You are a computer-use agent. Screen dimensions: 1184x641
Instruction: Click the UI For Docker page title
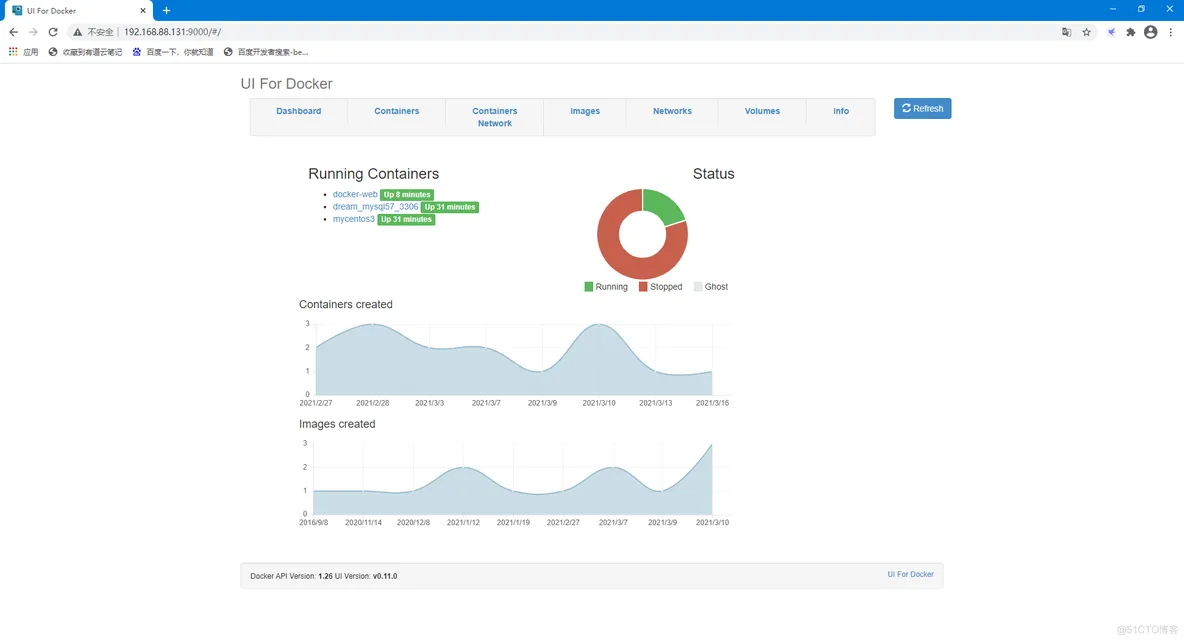(286, 84)
